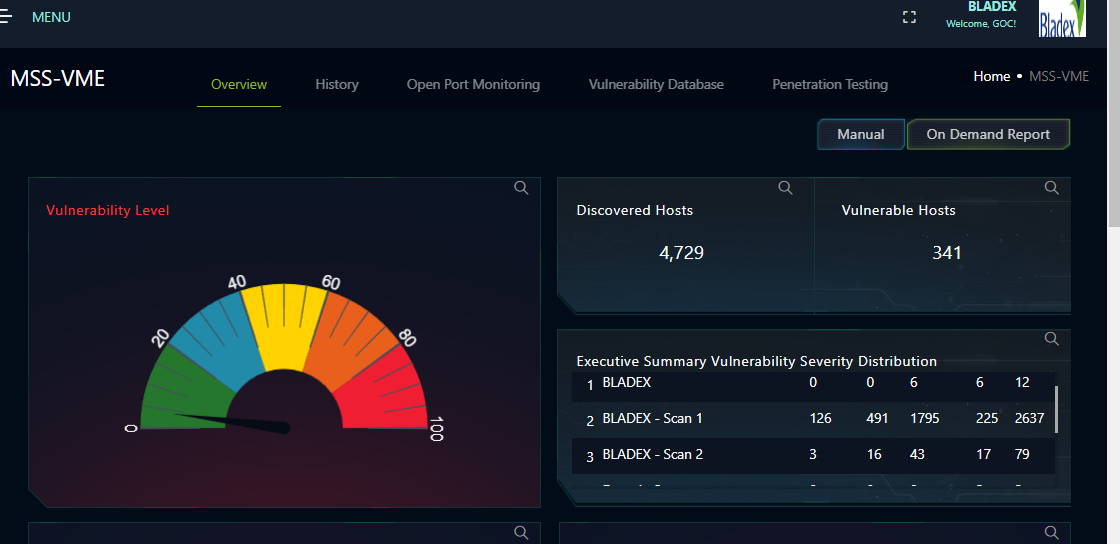Click the Vulnerability Level title

[108, 211]
